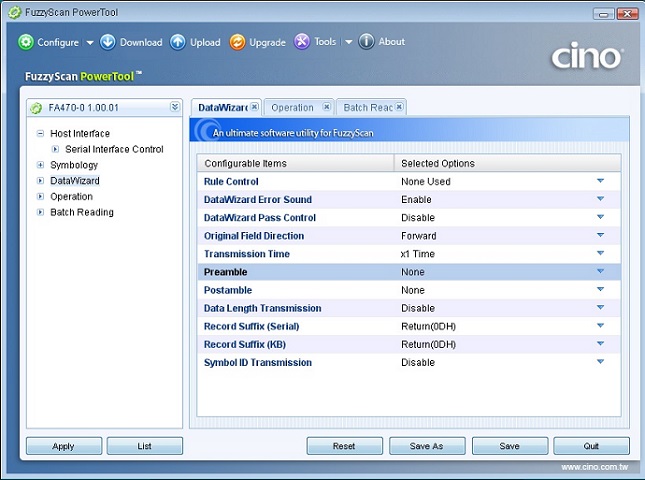Image resolution: width=645 pixels, height=480 pixels.
Task: Expand the Symbology tree node
Action: [x=40, y=165]
